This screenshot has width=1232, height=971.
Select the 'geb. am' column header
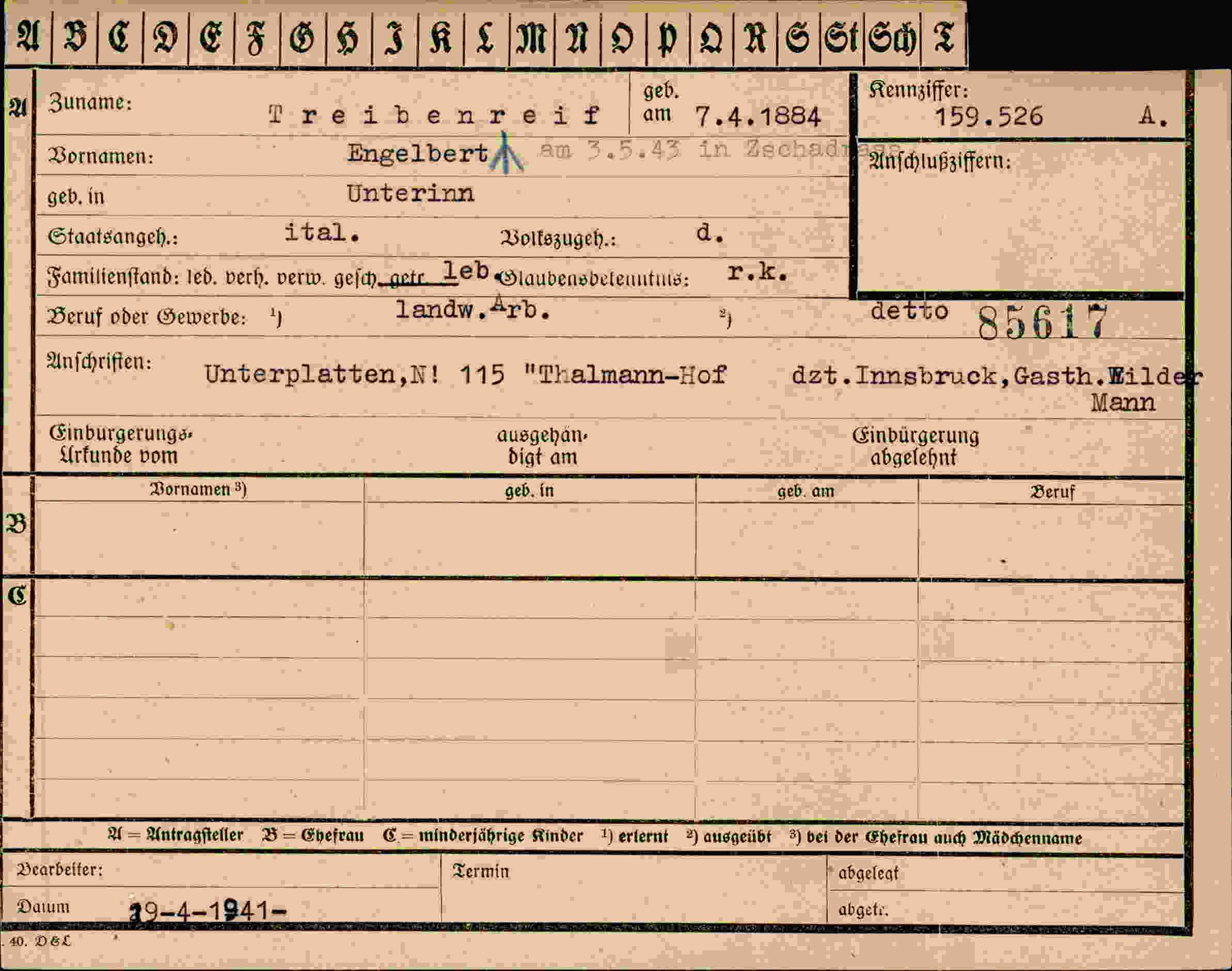pyautogui.click(x=806, y=491)
